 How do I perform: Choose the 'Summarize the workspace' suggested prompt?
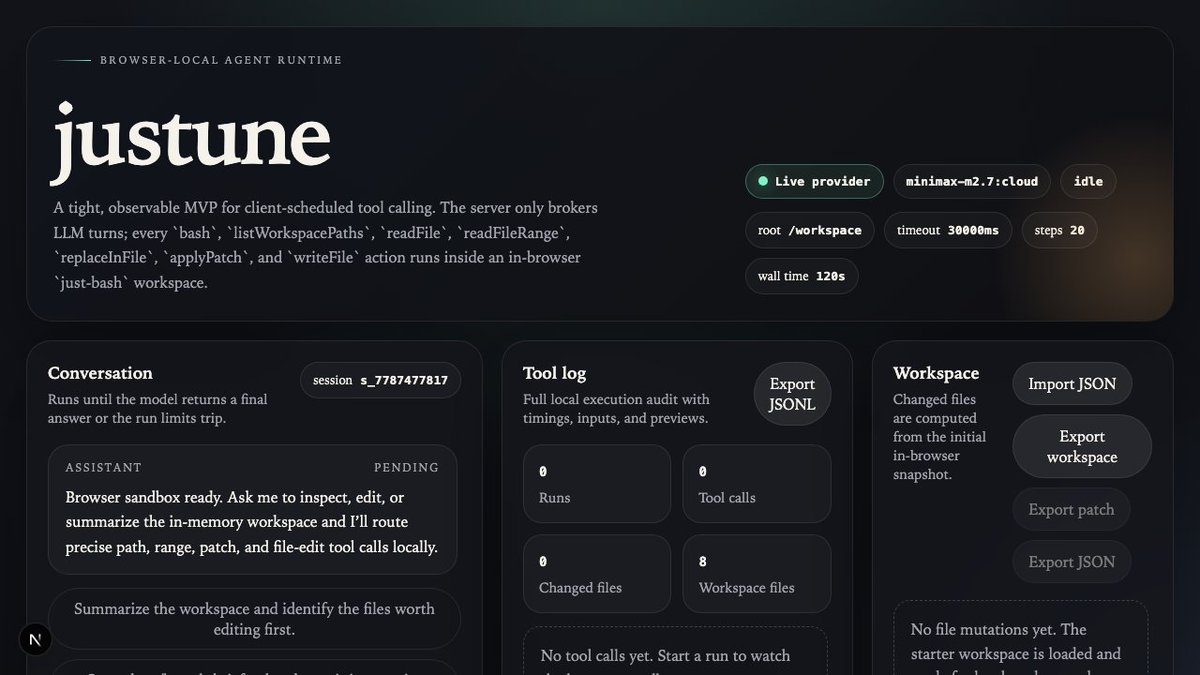(254, 619)
